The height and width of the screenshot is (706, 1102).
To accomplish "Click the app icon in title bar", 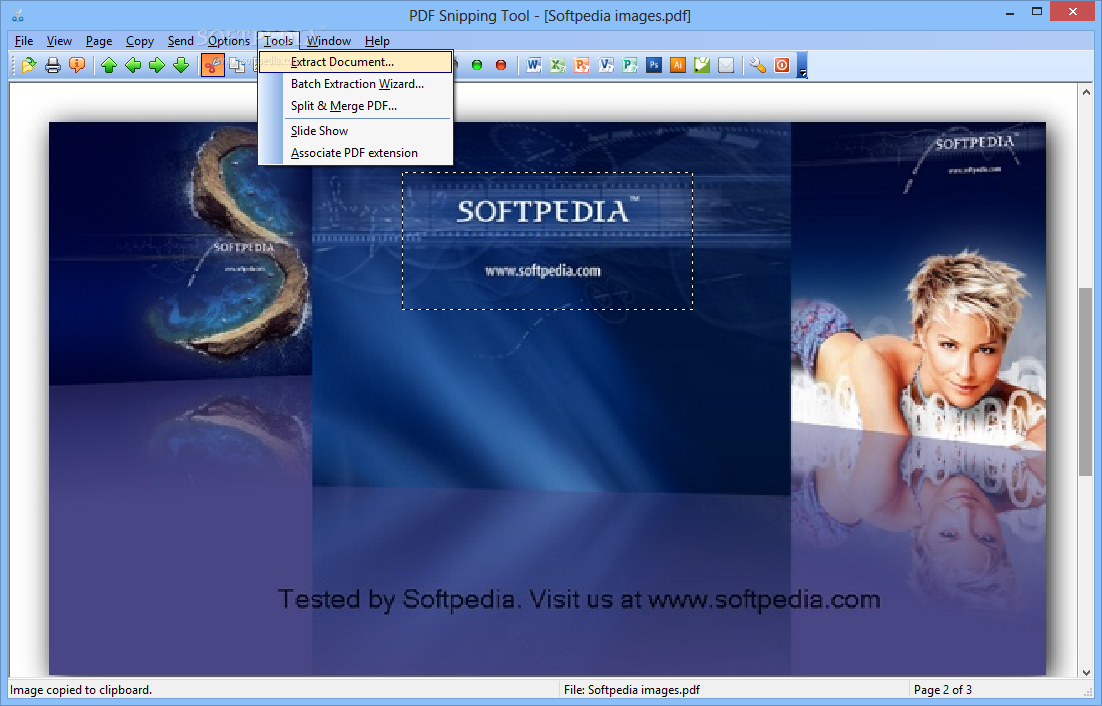I will pyautogui.click(x=18, y=14).
